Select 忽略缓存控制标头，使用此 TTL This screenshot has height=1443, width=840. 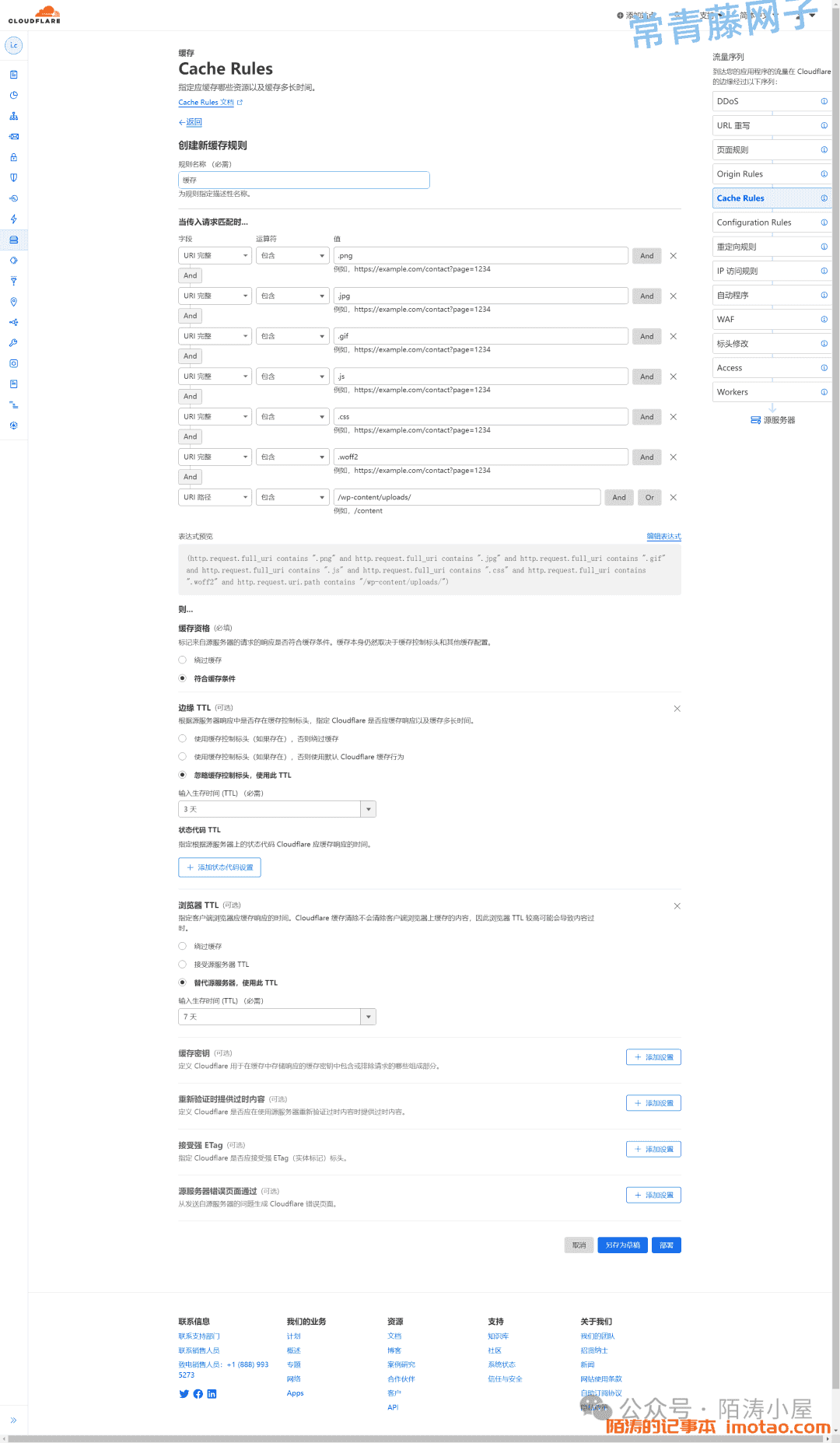(x=183, y=775)
